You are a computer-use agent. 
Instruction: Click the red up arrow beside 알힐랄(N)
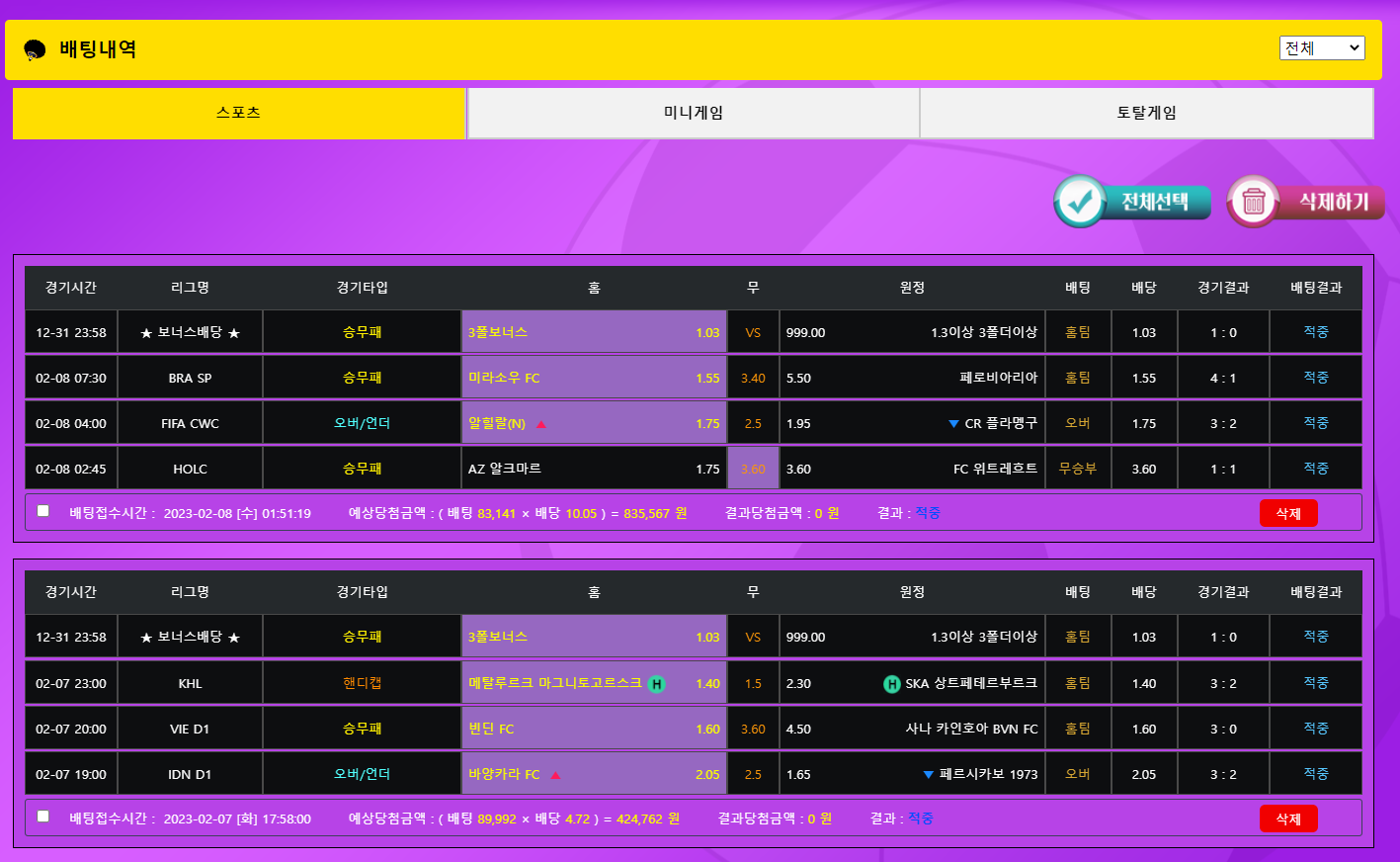coord(541,424)
